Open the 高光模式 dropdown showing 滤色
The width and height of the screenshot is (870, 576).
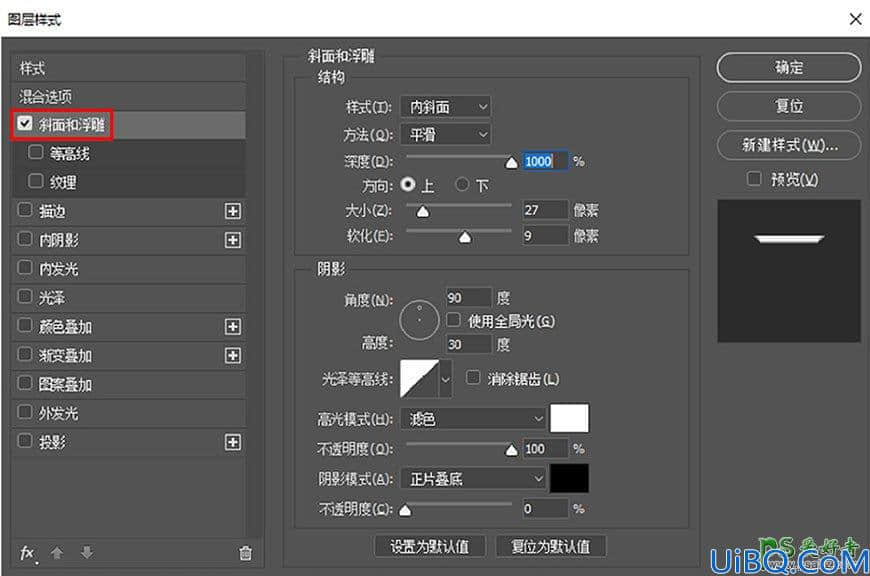[x=473, y=418]
